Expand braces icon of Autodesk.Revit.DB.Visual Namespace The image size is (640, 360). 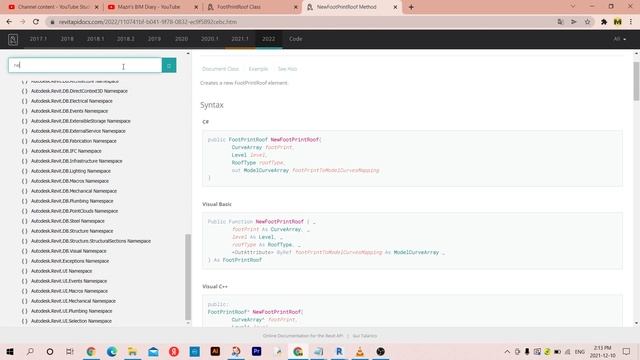click(x=24, y=251)
